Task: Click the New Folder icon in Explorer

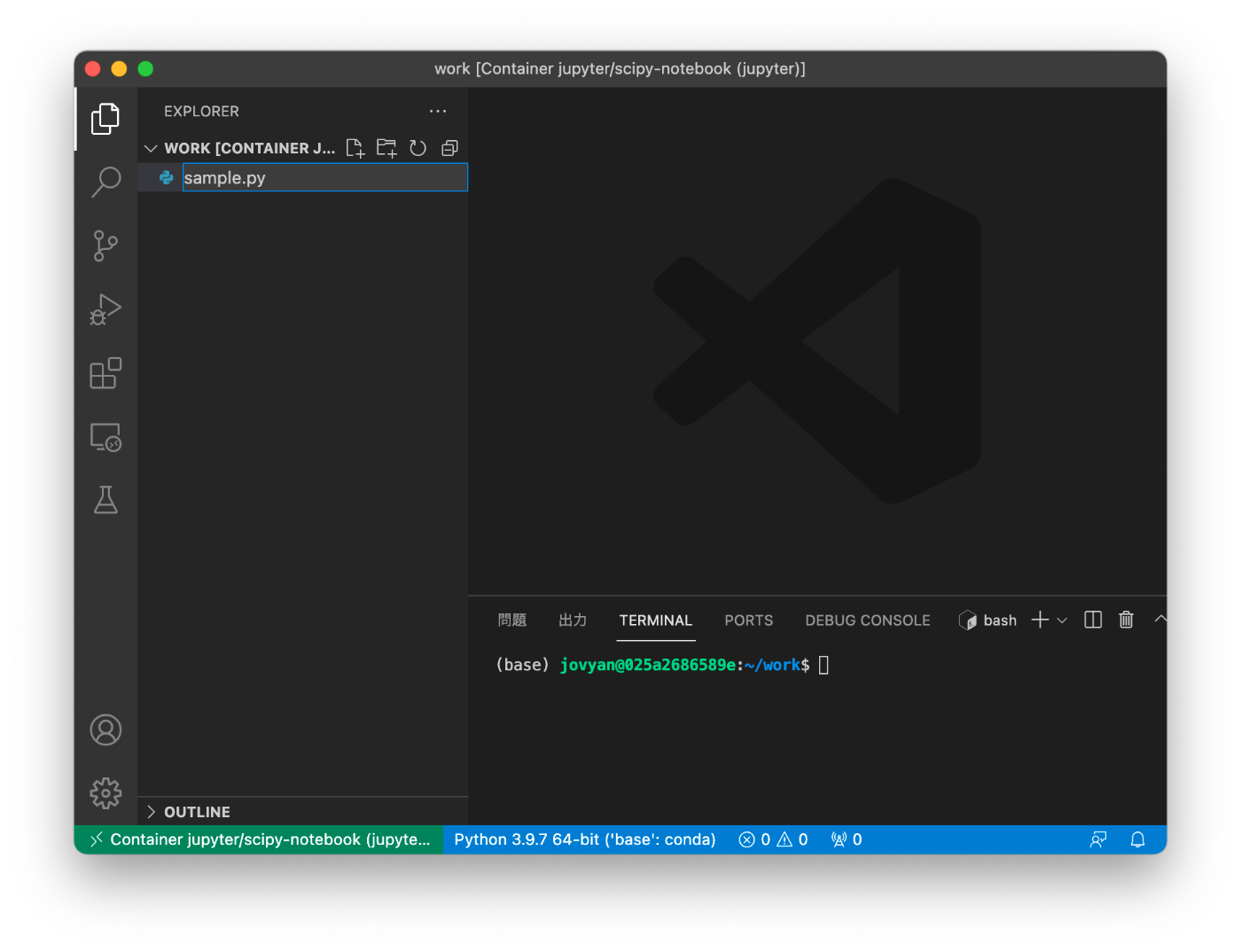Action: point(386,148)
